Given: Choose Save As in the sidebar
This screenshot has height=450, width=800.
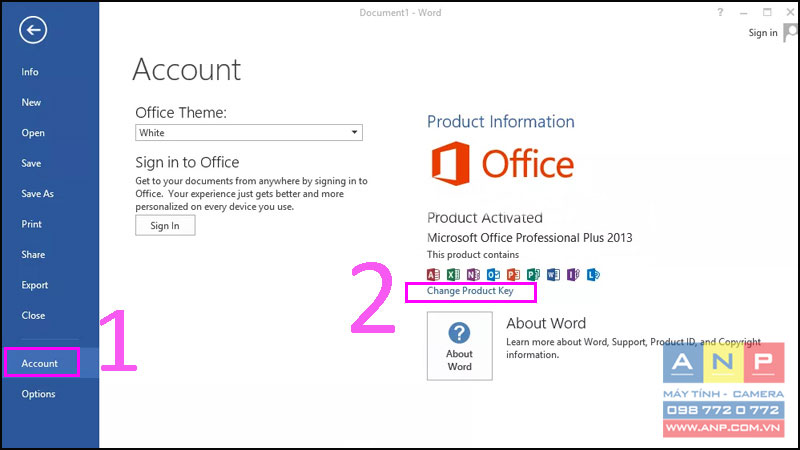Looking at the screenshot, I should click(37, 194).
